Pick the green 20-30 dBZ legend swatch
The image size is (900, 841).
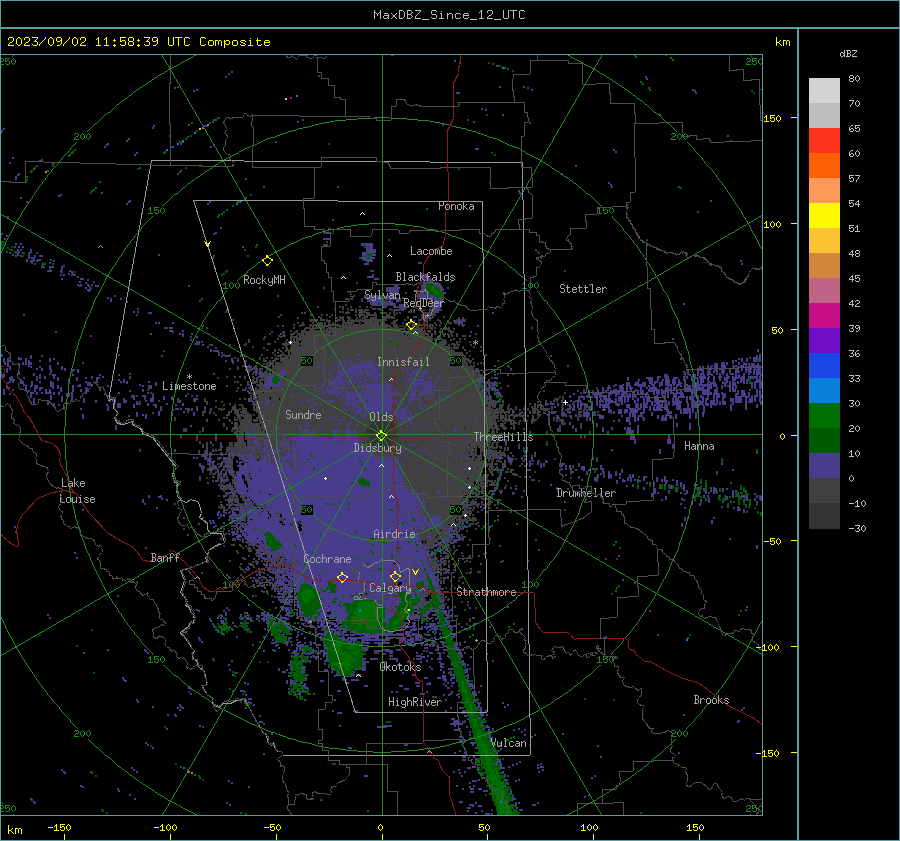click(824, 416)
